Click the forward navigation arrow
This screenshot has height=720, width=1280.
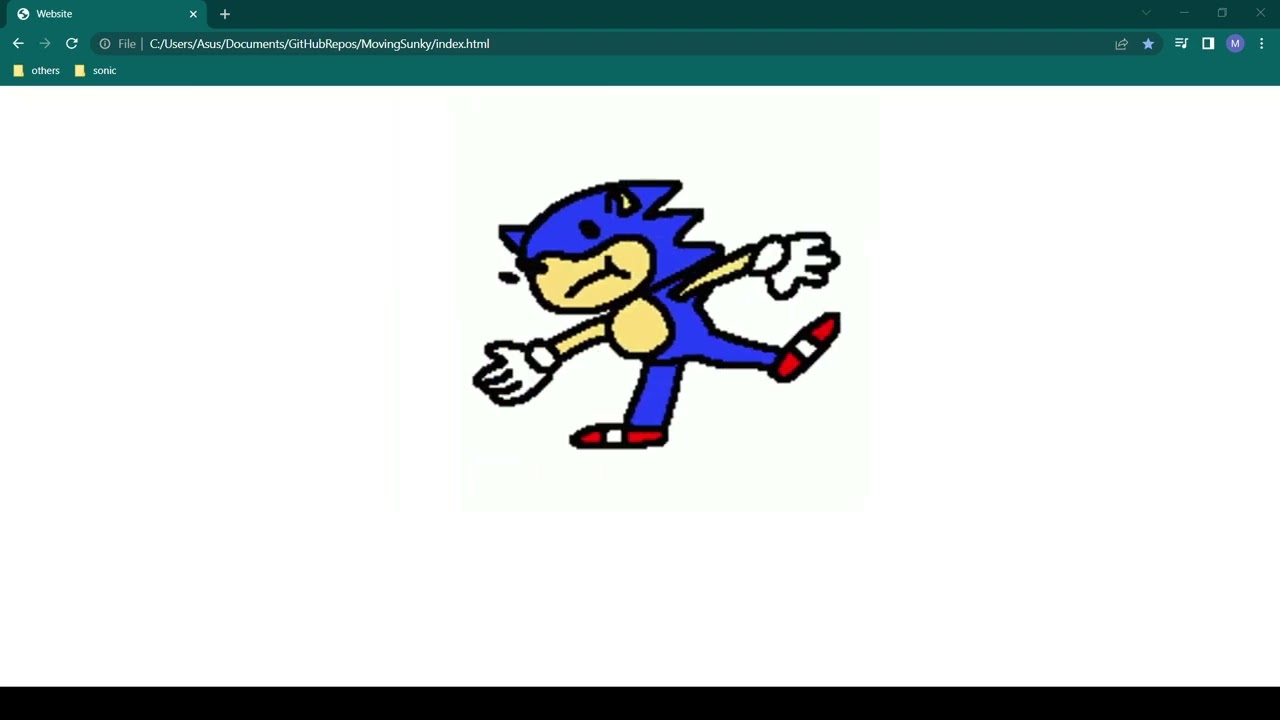[x=45, y=44]
